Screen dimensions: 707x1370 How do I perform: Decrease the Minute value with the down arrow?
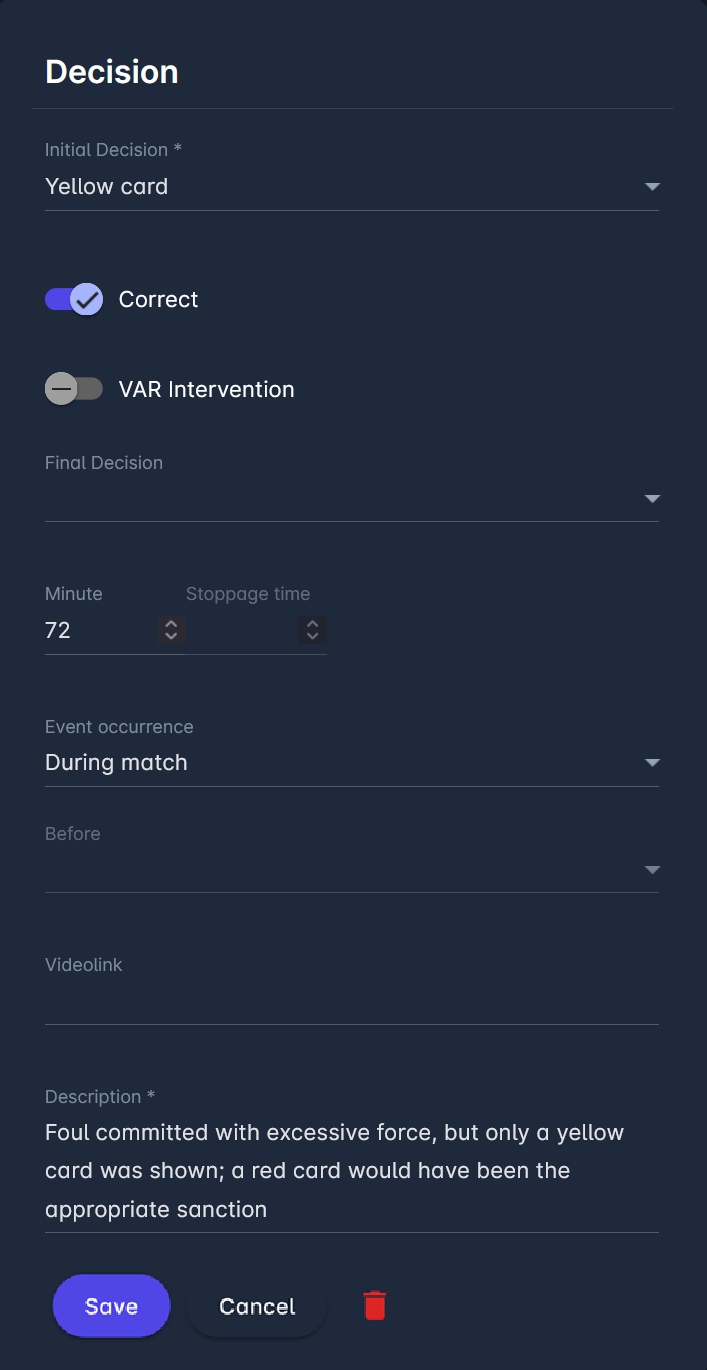[171, 636]
